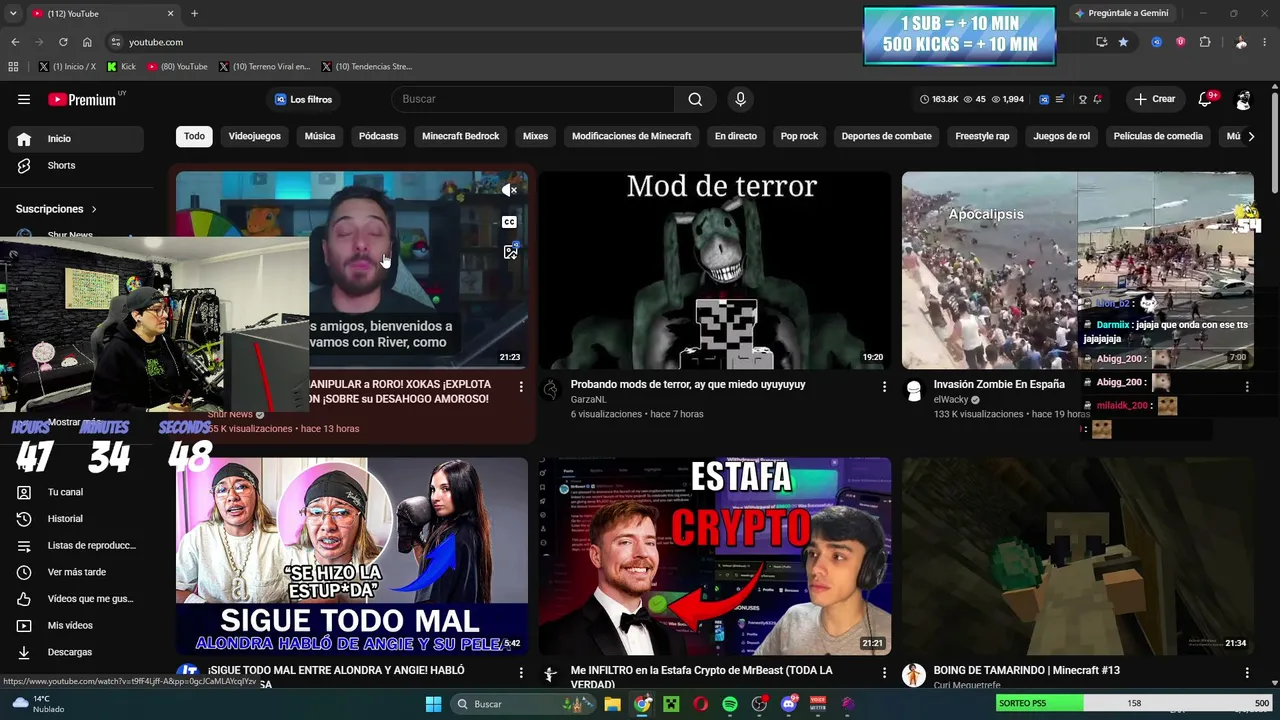Click the YouTube Buscar search field
The height and width of the screenshot is (720, 1280).
point(534,99)
